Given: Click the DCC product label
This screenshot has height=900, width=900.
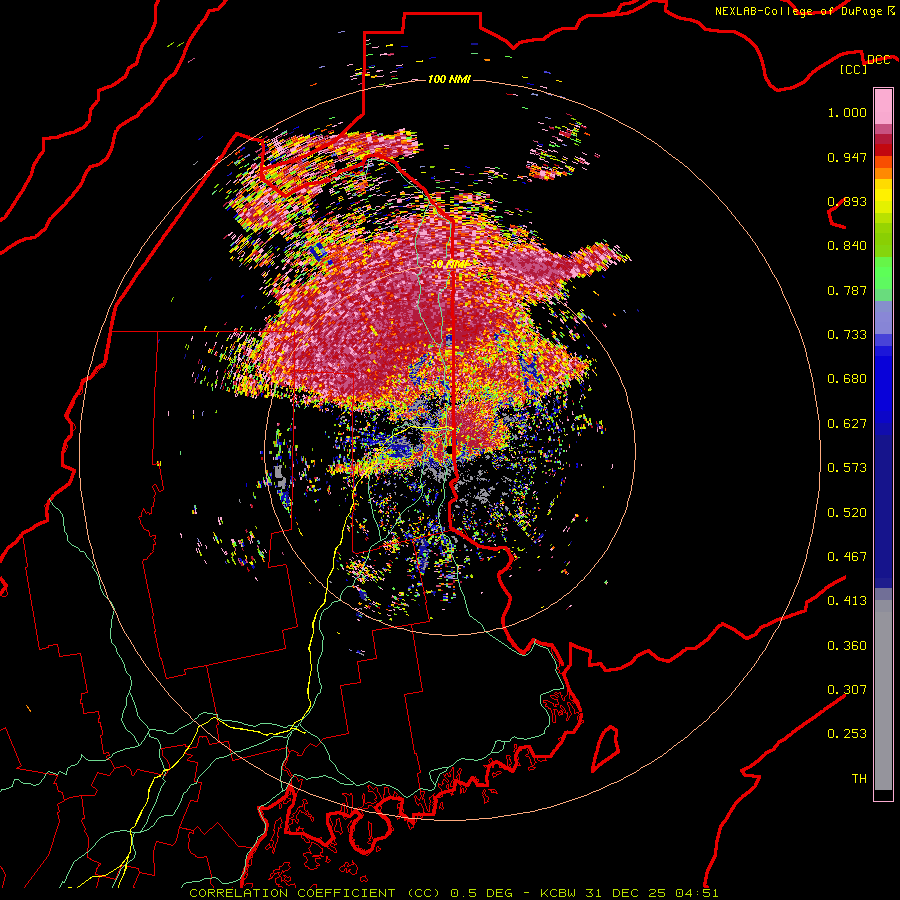Looking at the screenshot, I should click(878, 60).
